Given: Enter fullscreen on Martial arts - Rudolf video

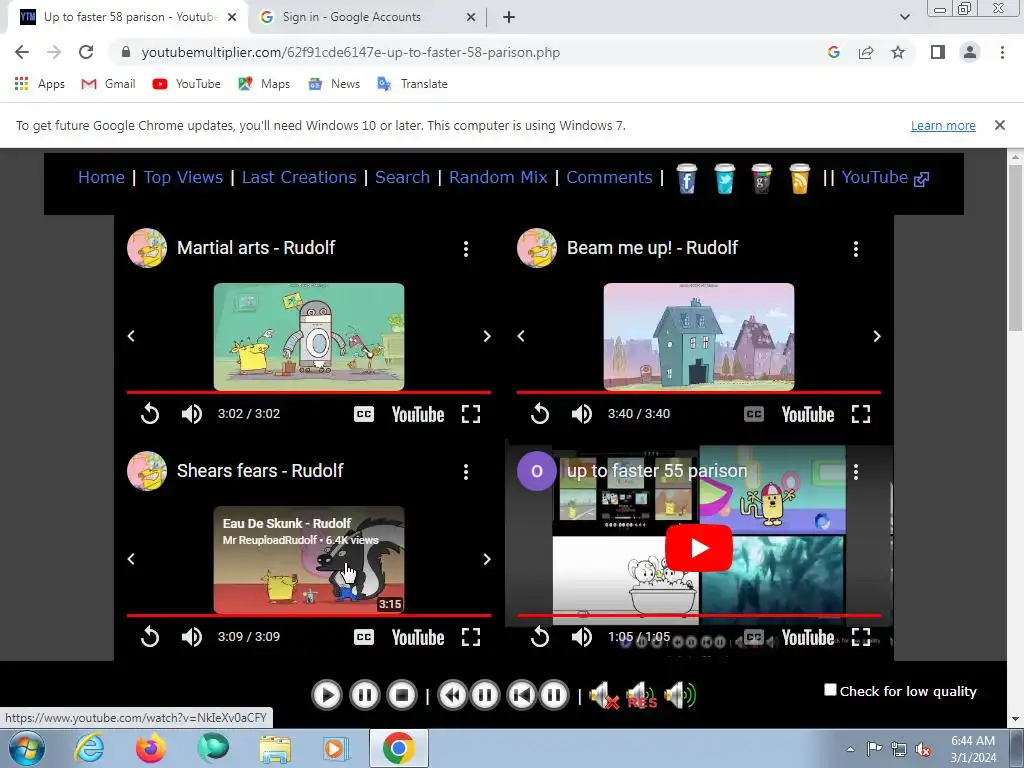Looking at the screenshot, I should coord(471,414).
